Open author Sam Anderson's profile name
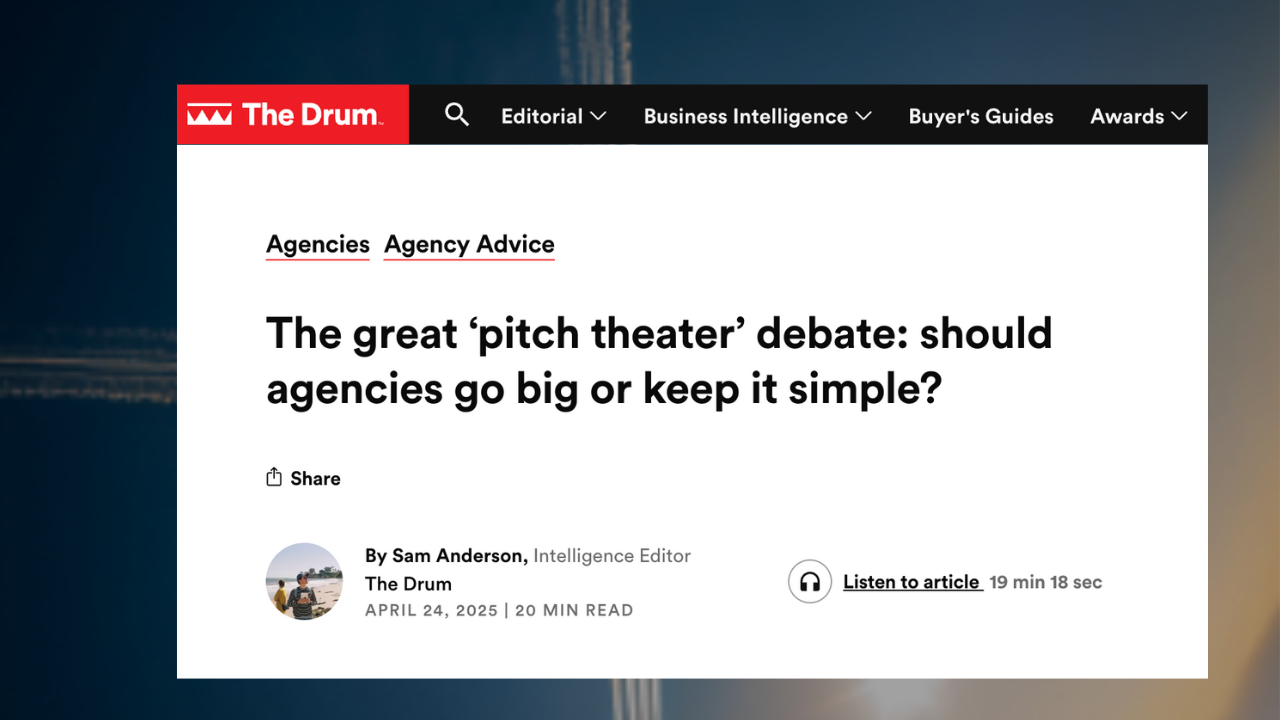Screen dimensions: 1280x720 [458, 555]
